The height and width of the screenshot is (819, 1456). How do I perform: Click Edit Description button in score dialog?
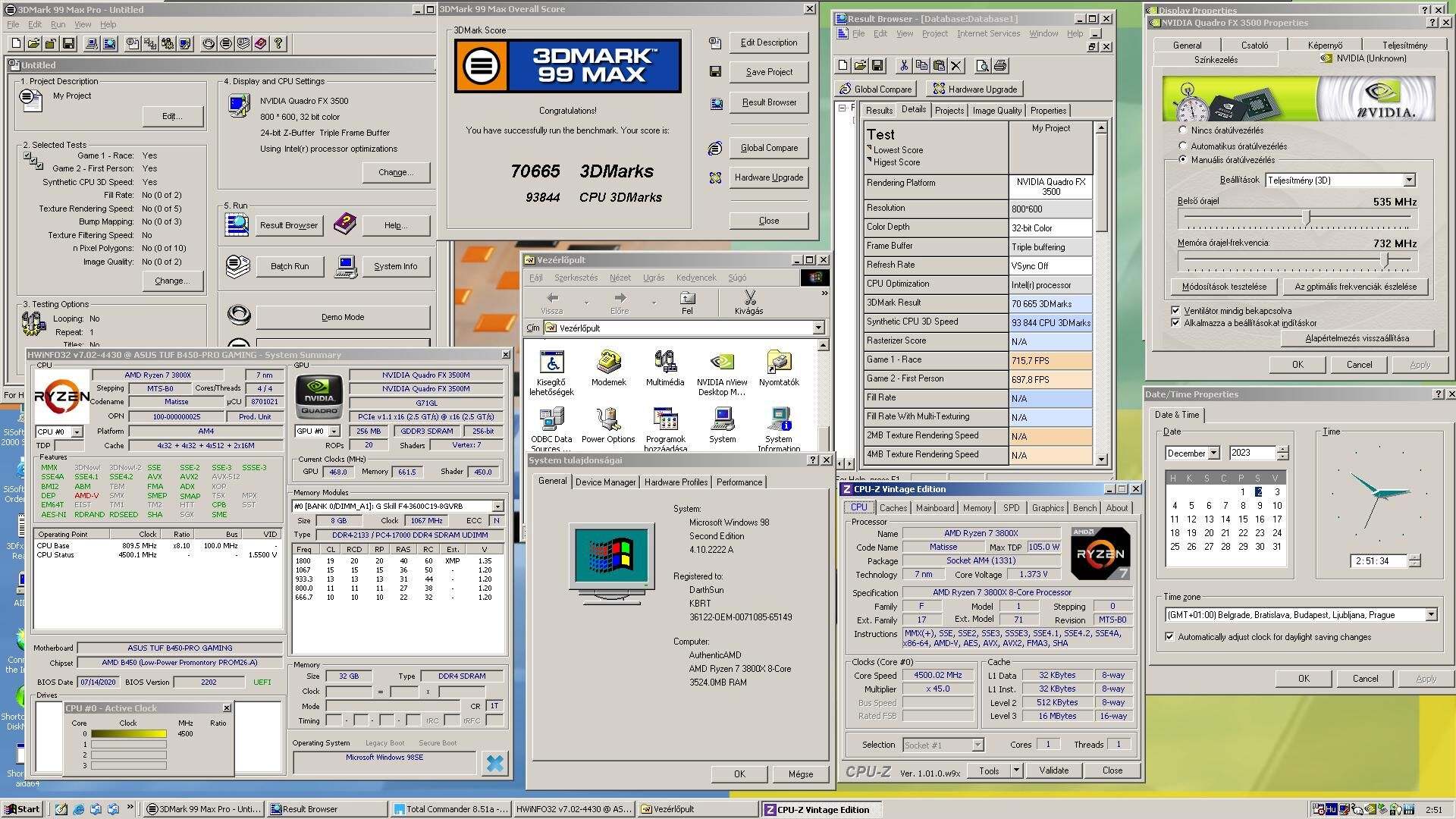point(769,42)
